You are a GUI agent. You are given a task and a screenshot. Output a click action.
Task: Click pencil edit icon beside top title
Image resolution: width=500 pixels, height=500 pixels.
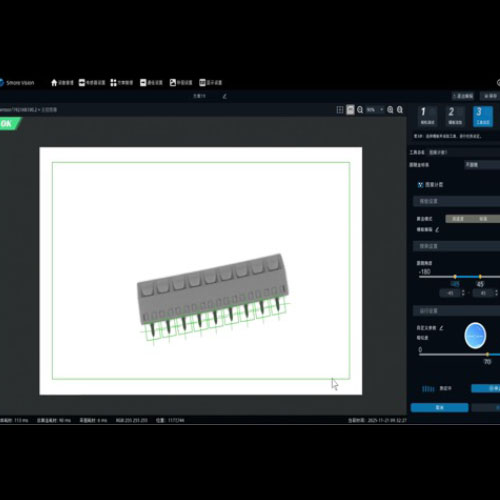[224, 96]
